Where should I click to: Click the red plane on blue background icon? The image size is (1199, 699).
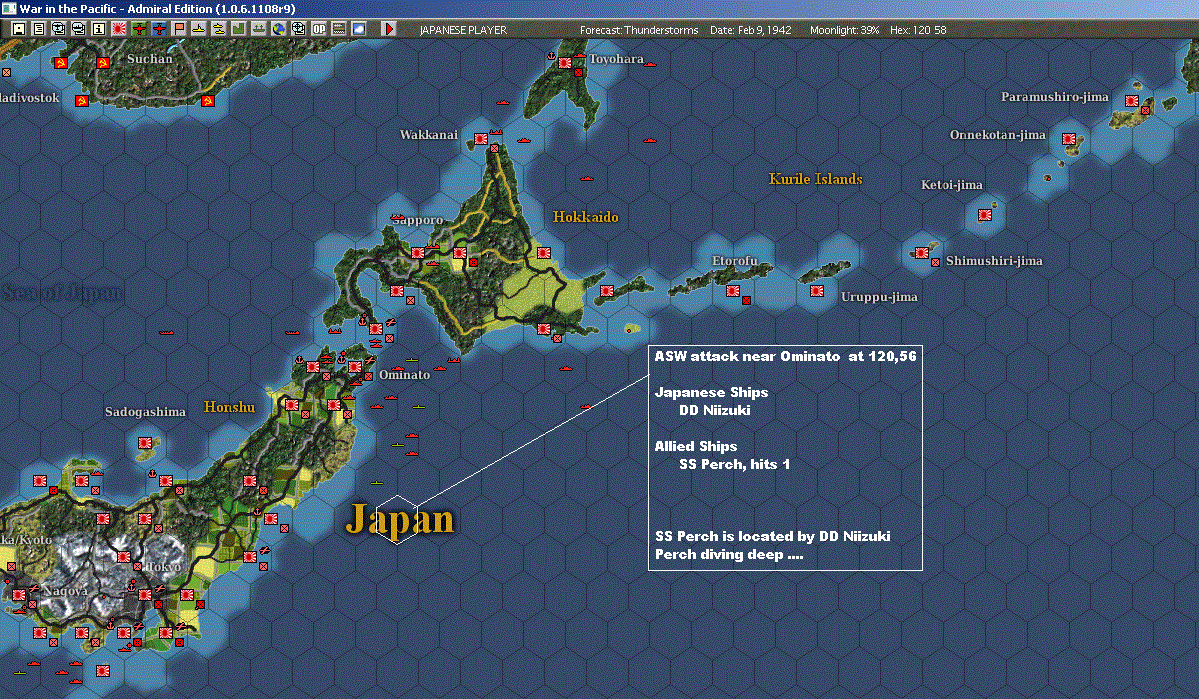[159, 29]
